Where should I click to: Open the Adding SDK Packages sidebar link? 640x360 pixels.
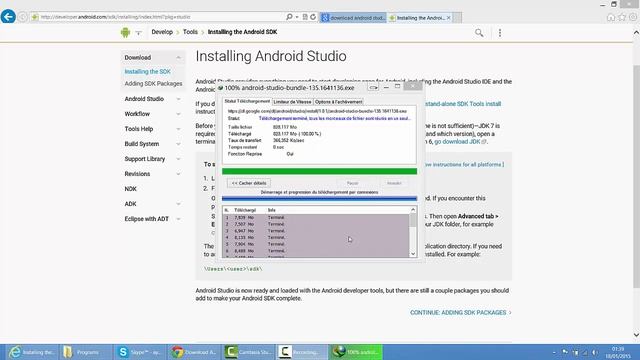point(153,84)
